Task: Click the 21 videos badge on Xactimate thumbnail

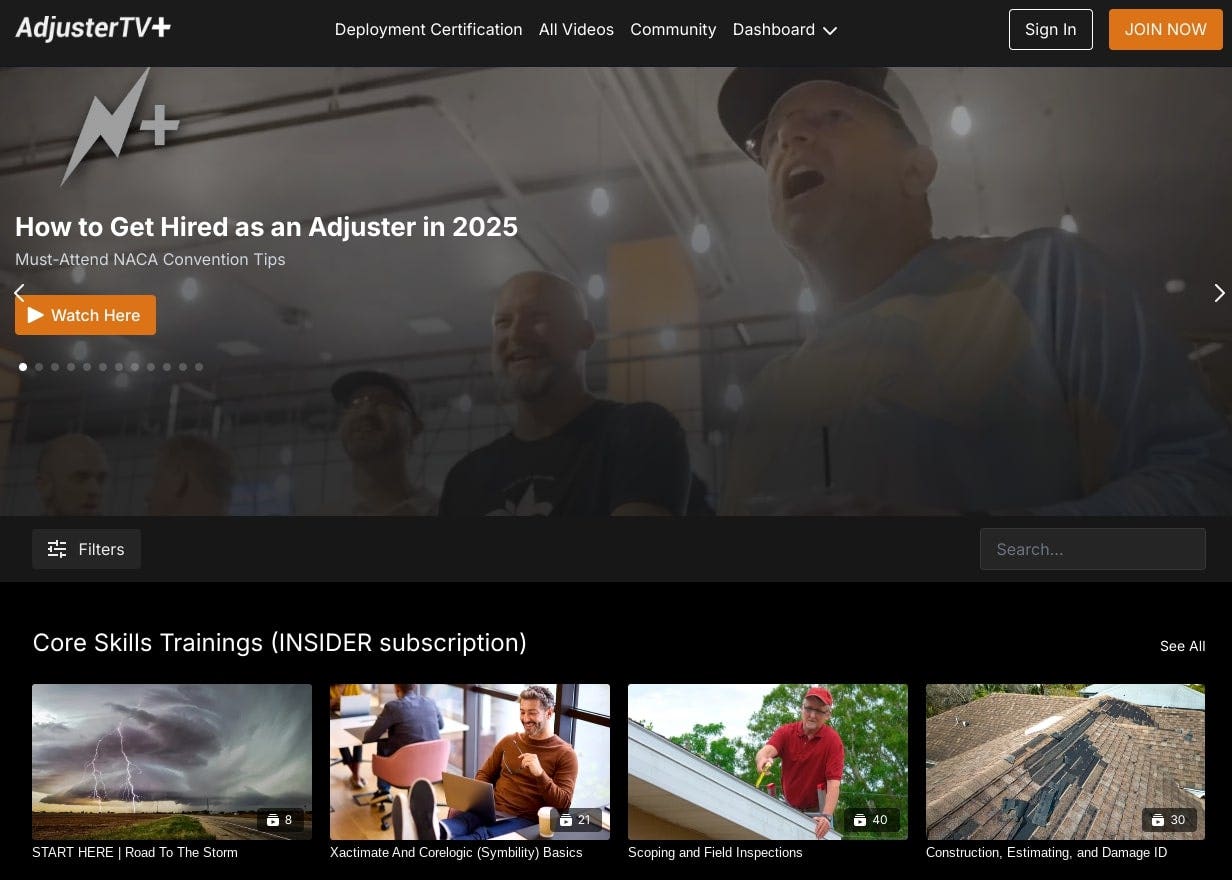Action: [576, 820]
